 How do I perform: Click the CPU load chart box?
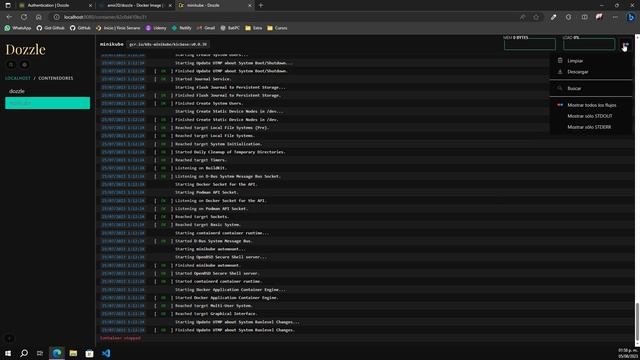coord(589,43)
